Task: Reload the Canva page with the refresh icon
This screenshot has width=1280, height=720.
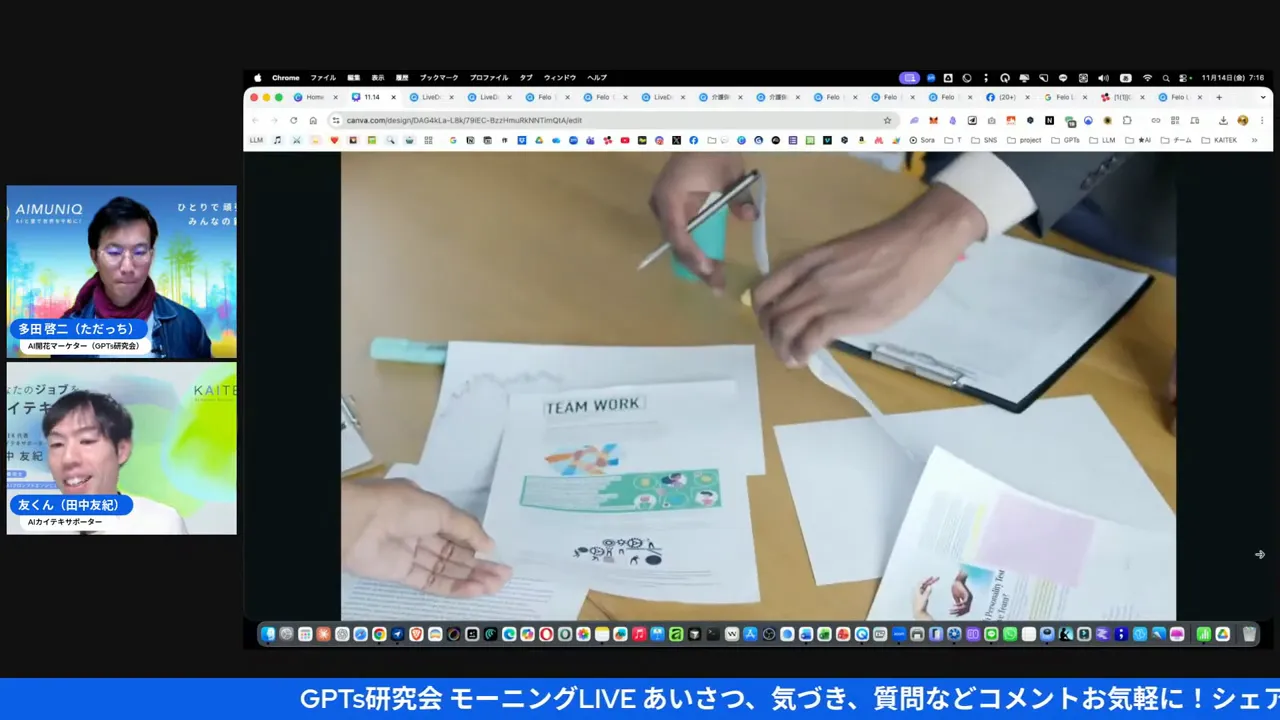Action: (292, 120)
